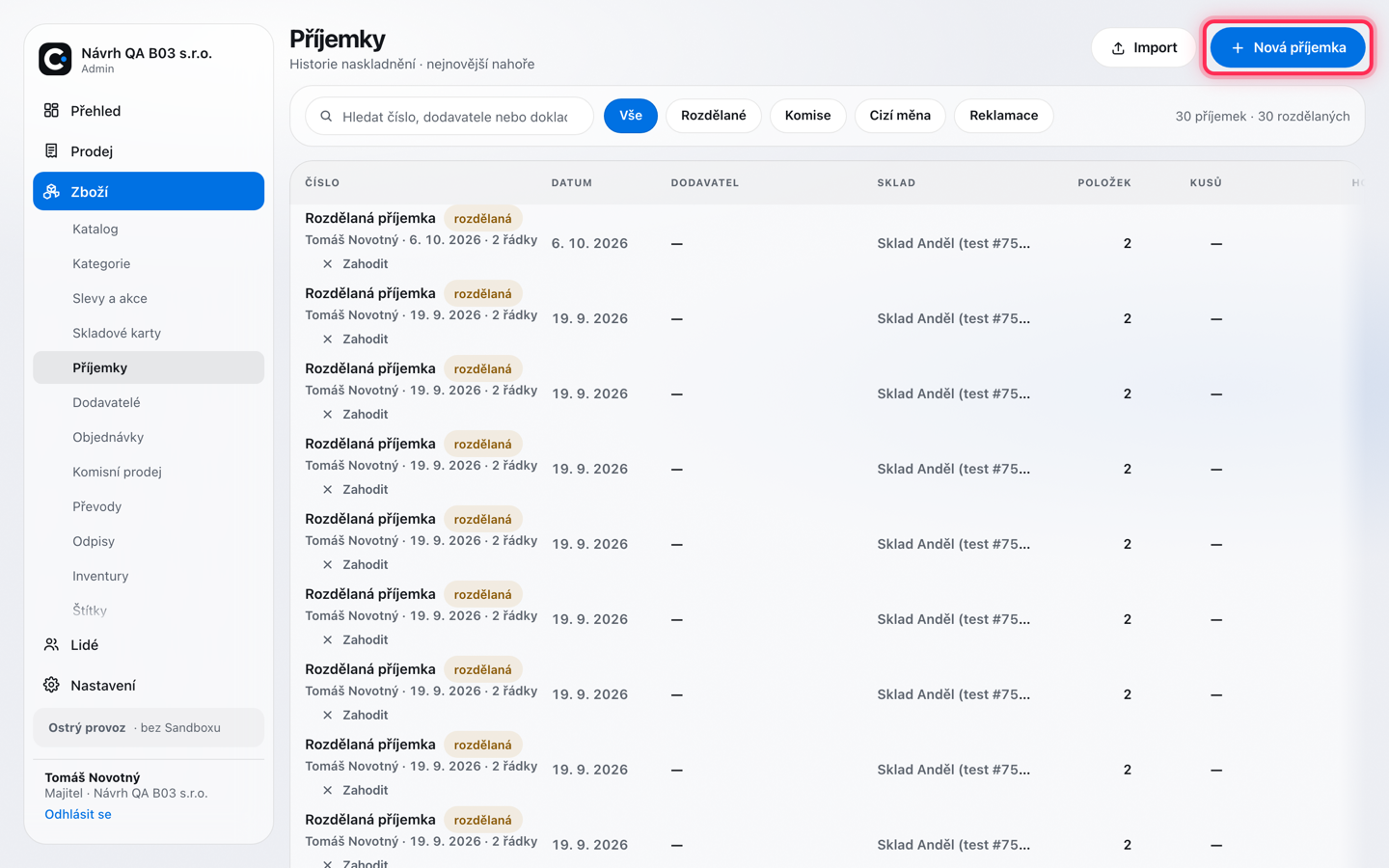Select Příjemky in the sidebar
Viewport: 1389px width, 868px height.
coord(149,367)
